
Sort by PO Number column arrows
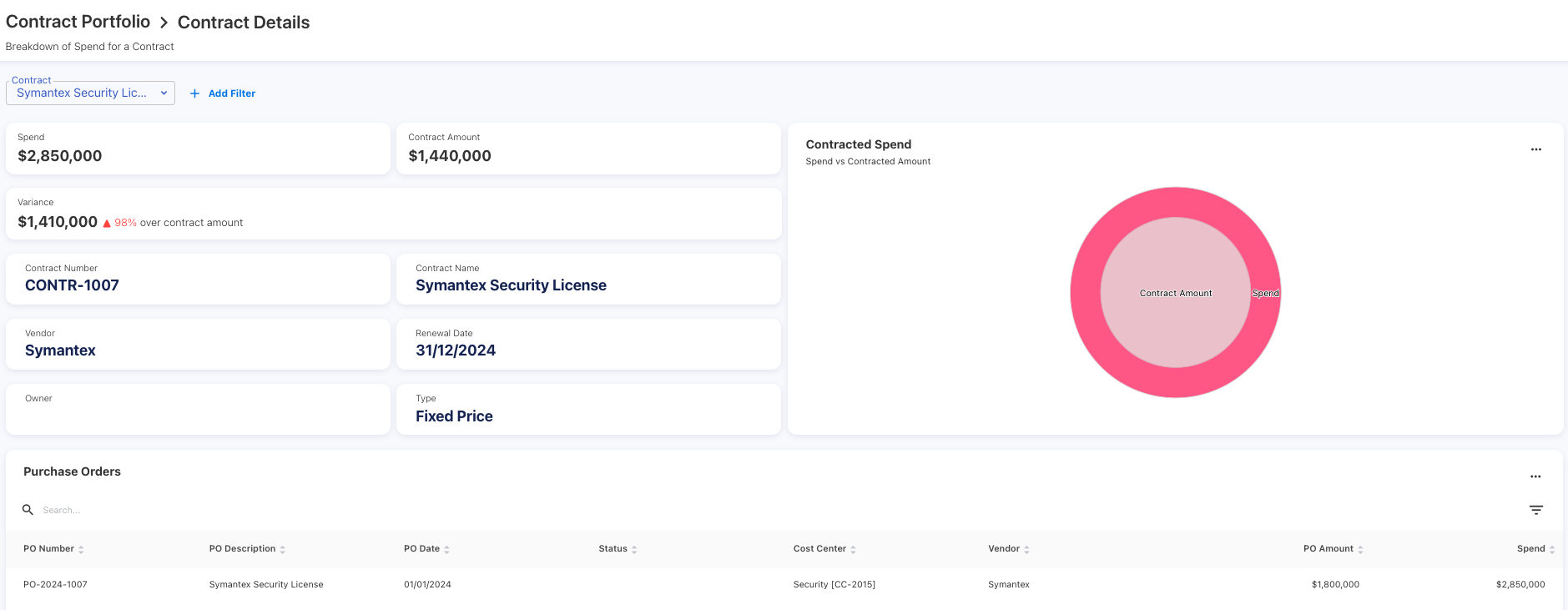click(x=81, y=549)
